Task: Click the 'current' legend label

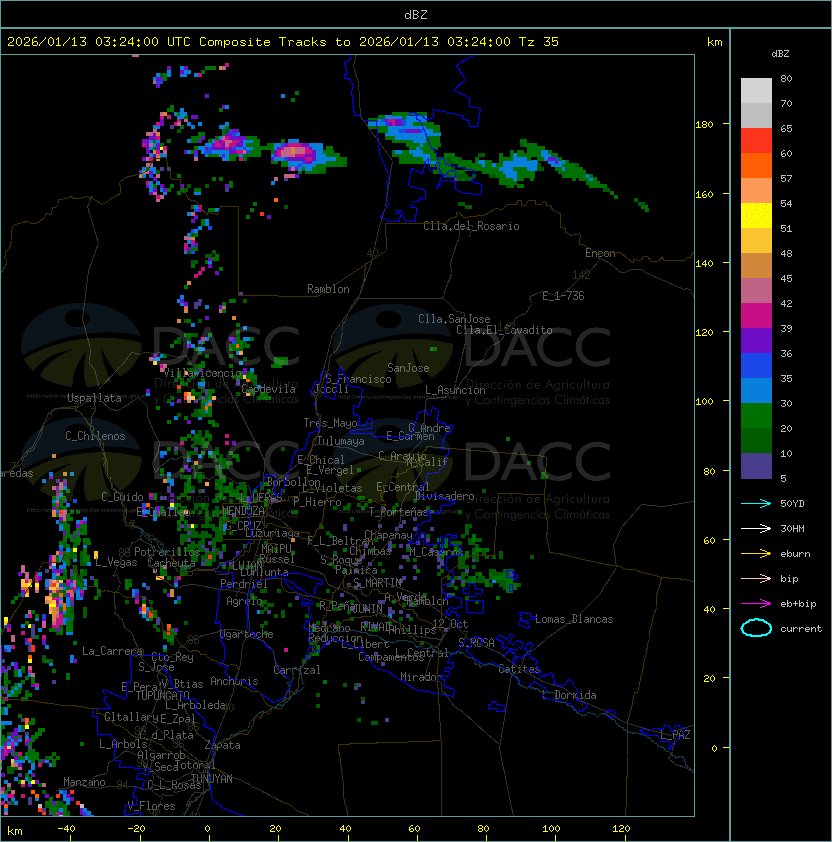Action: tap(801, 629)
